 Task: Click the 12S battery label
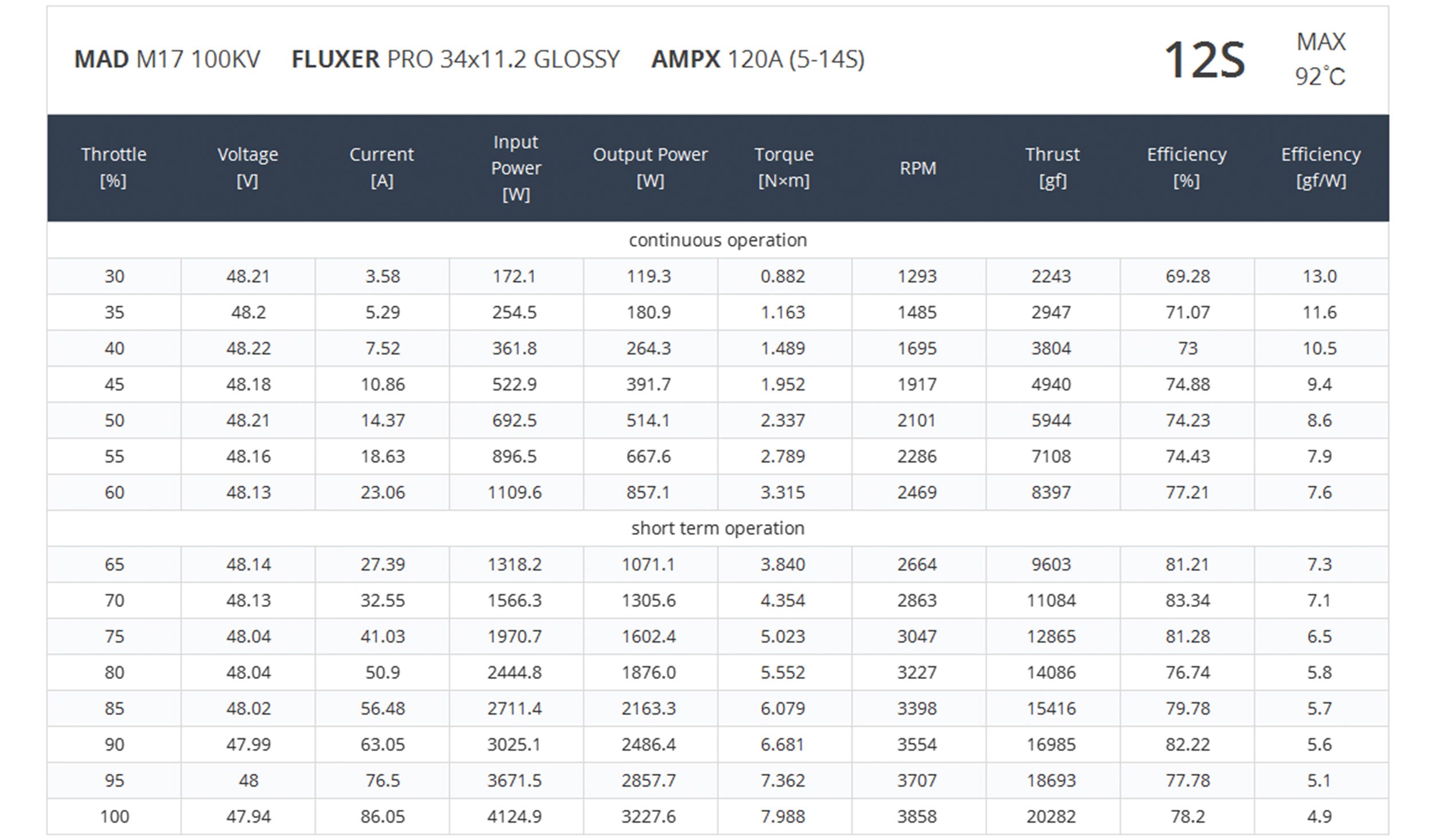coord(1205,60)
